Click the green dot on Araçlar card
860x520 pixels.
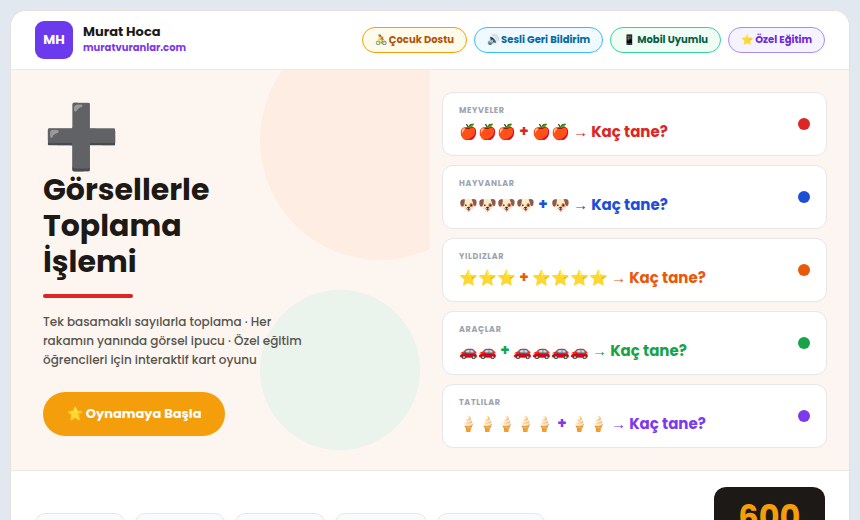[x=804, y=343]
